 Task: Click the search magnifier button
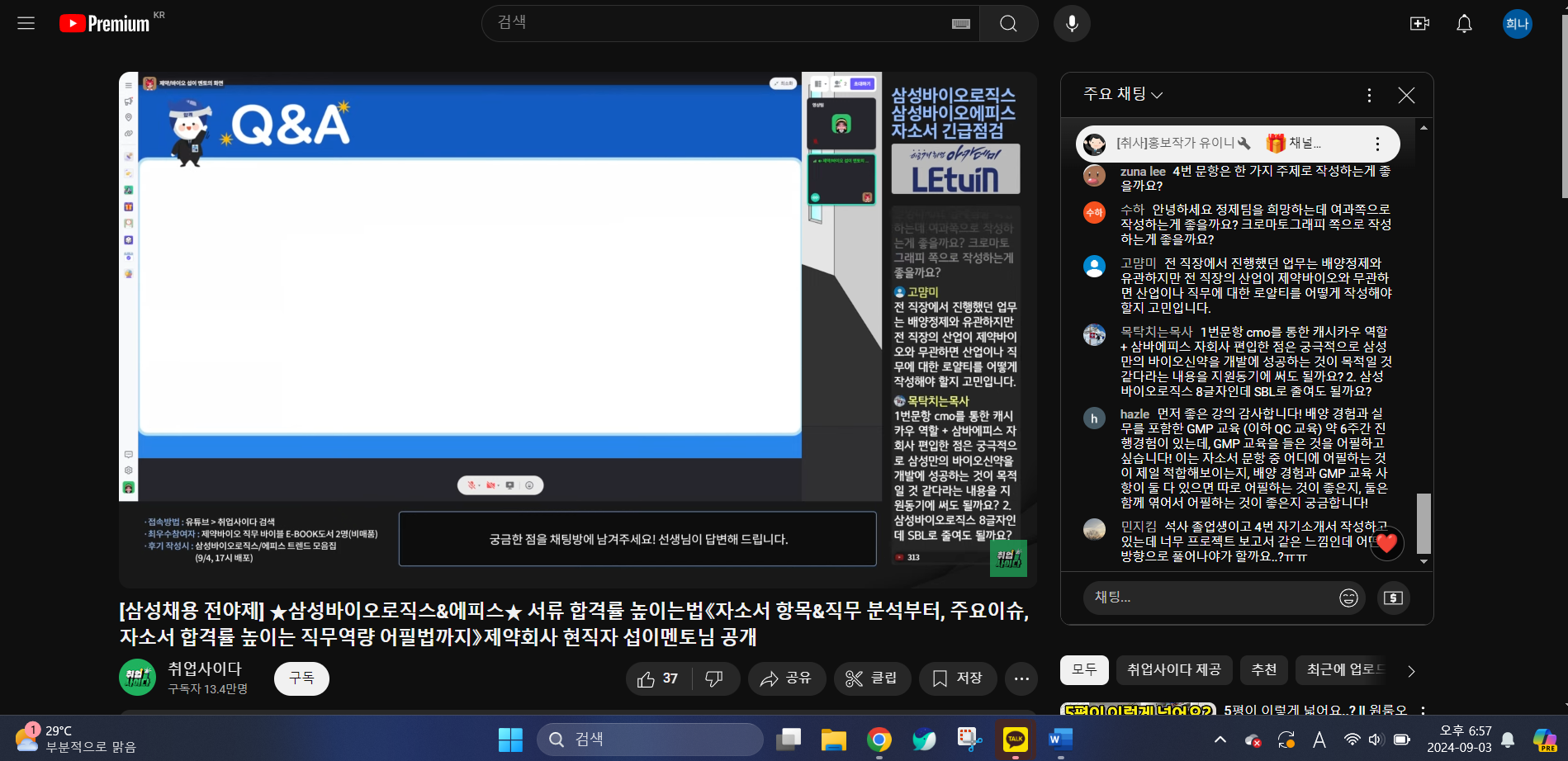(x=1008, y=23)
